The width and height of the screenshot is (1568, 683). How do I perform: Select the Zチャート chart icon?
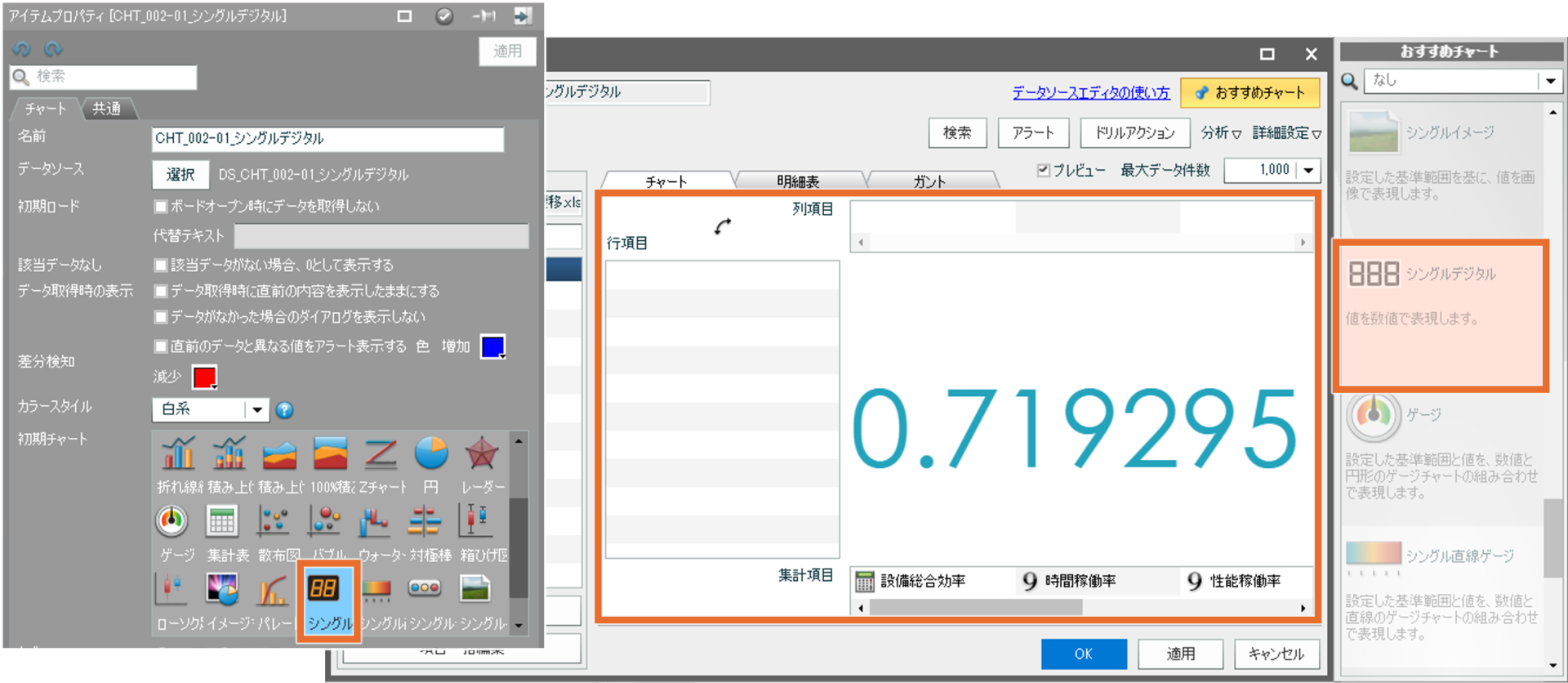[x=381, y=454]
